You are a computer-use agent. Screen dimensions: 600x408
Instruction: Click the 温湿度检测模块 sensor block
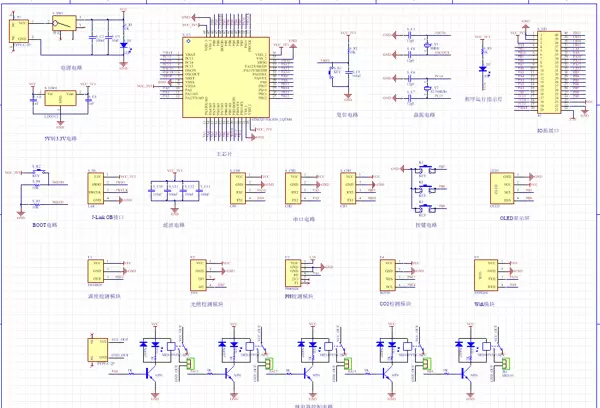click(98, 270)
